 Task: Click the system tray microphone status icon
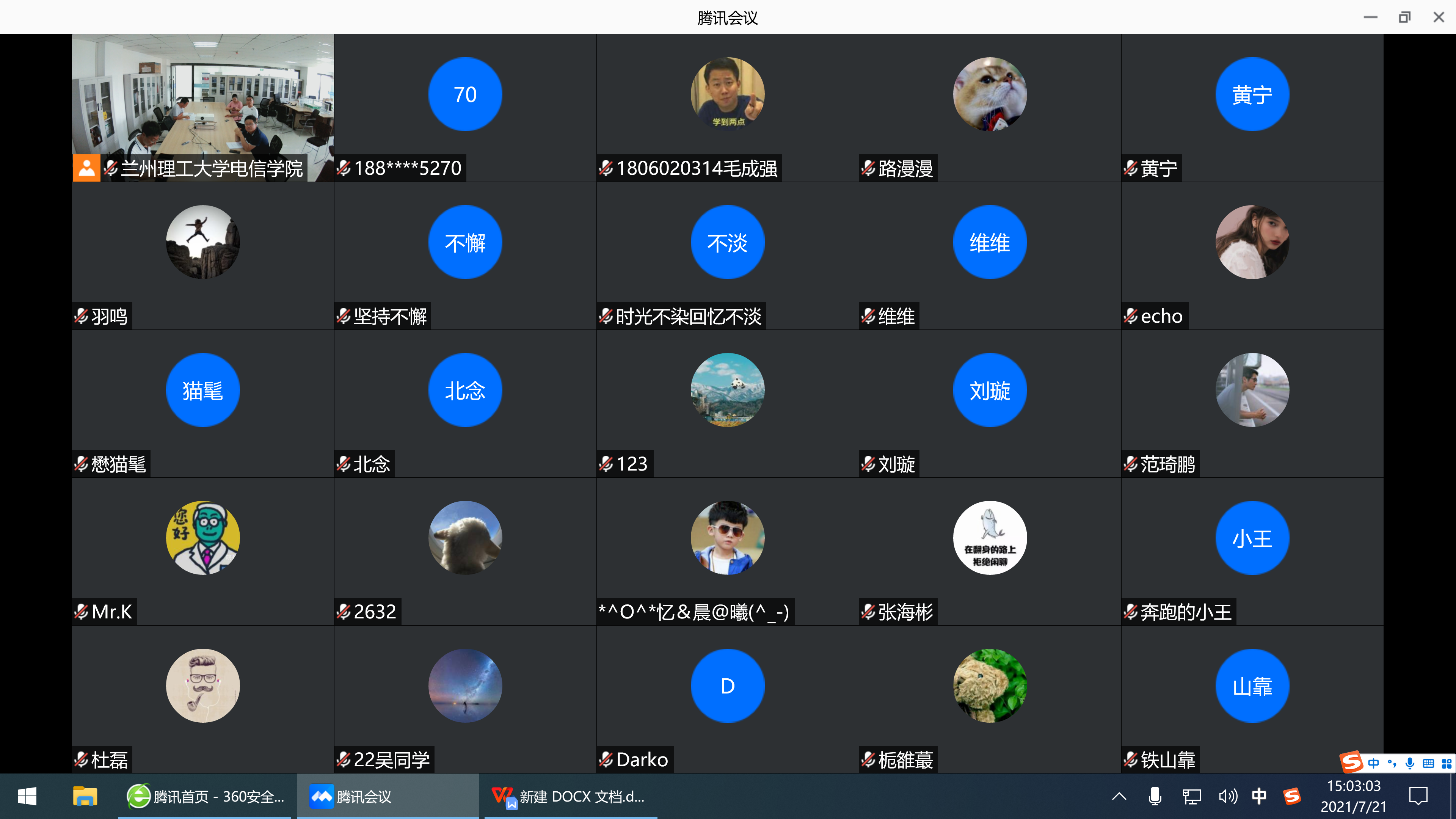[x=1155, y=796]
